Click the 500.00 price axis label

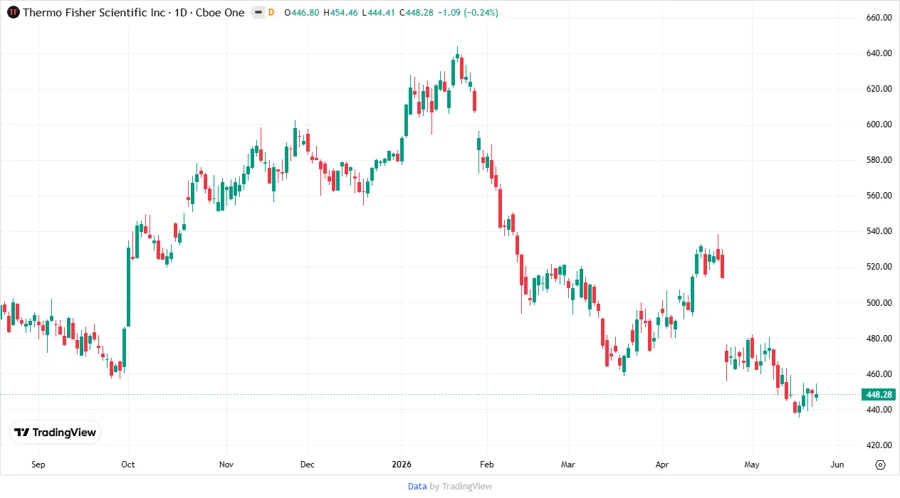pyautogui.click(x=879, y=303)
